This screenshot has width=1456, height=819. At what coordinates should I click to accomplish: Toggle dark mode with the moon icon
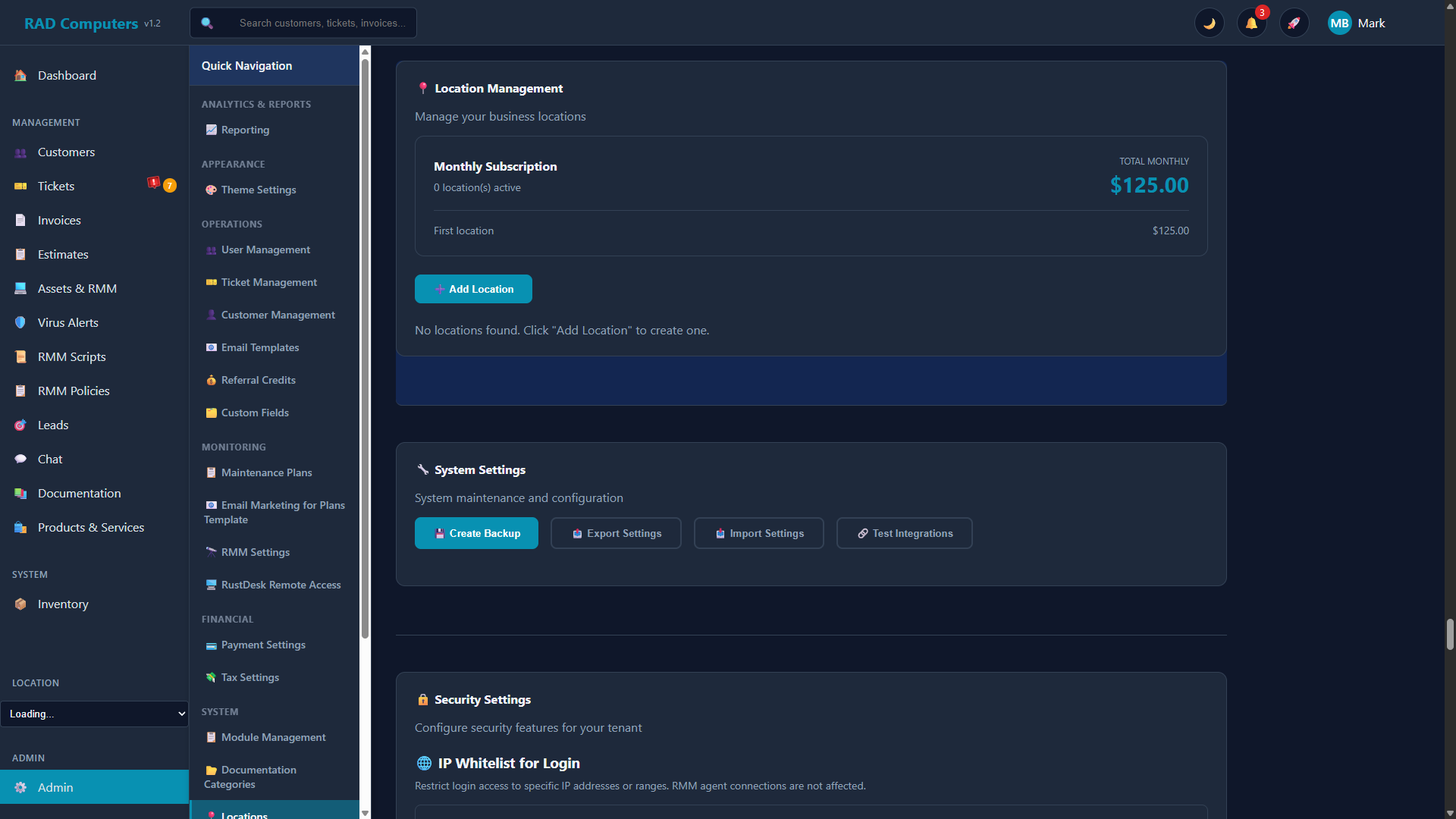[x=1210, y=23]
